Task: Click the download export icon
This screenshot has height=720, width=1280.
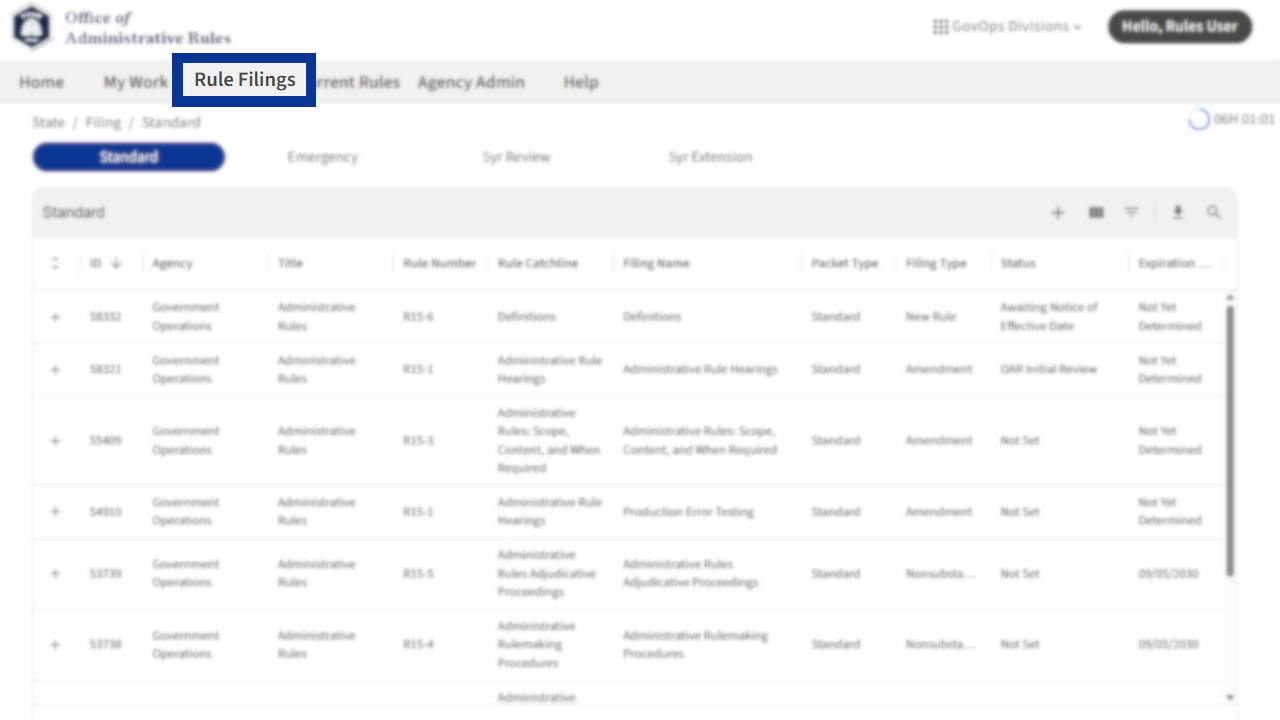Action: (x=1178, y=212)
